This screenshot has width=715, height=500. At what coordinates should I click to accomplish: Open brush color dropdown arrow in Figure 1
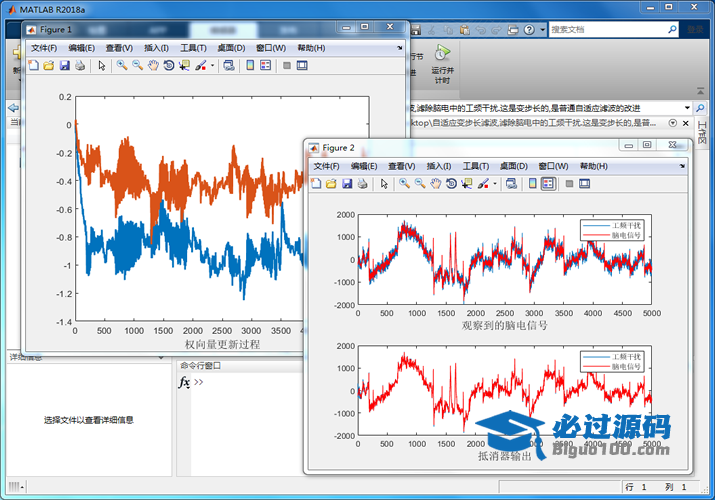pos(212,66)
